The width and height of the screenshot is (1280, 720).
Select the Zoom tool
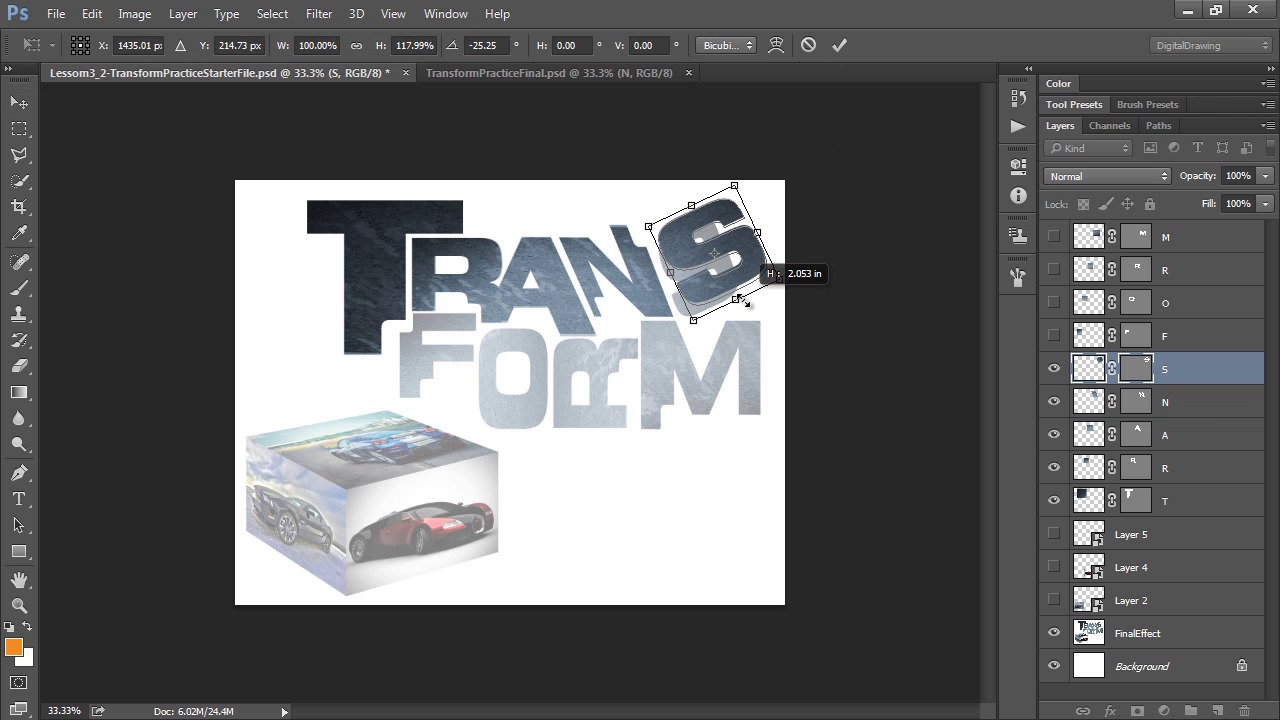coord(19,606)
